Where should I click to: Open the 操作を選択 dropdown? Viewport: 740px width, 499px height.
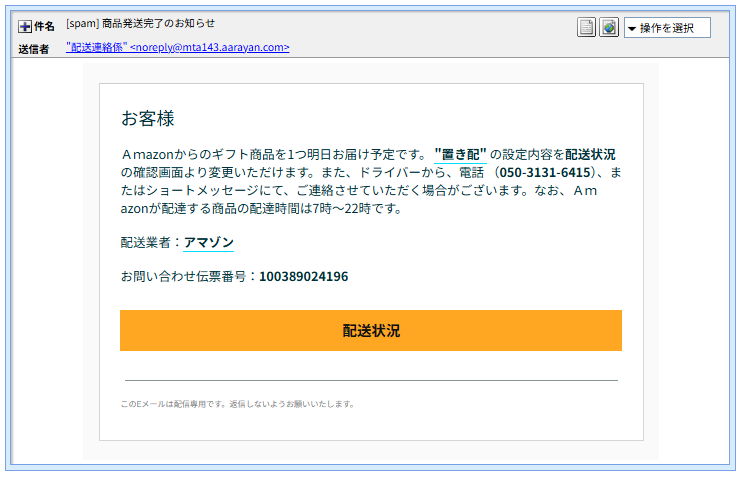pos(667,27)
